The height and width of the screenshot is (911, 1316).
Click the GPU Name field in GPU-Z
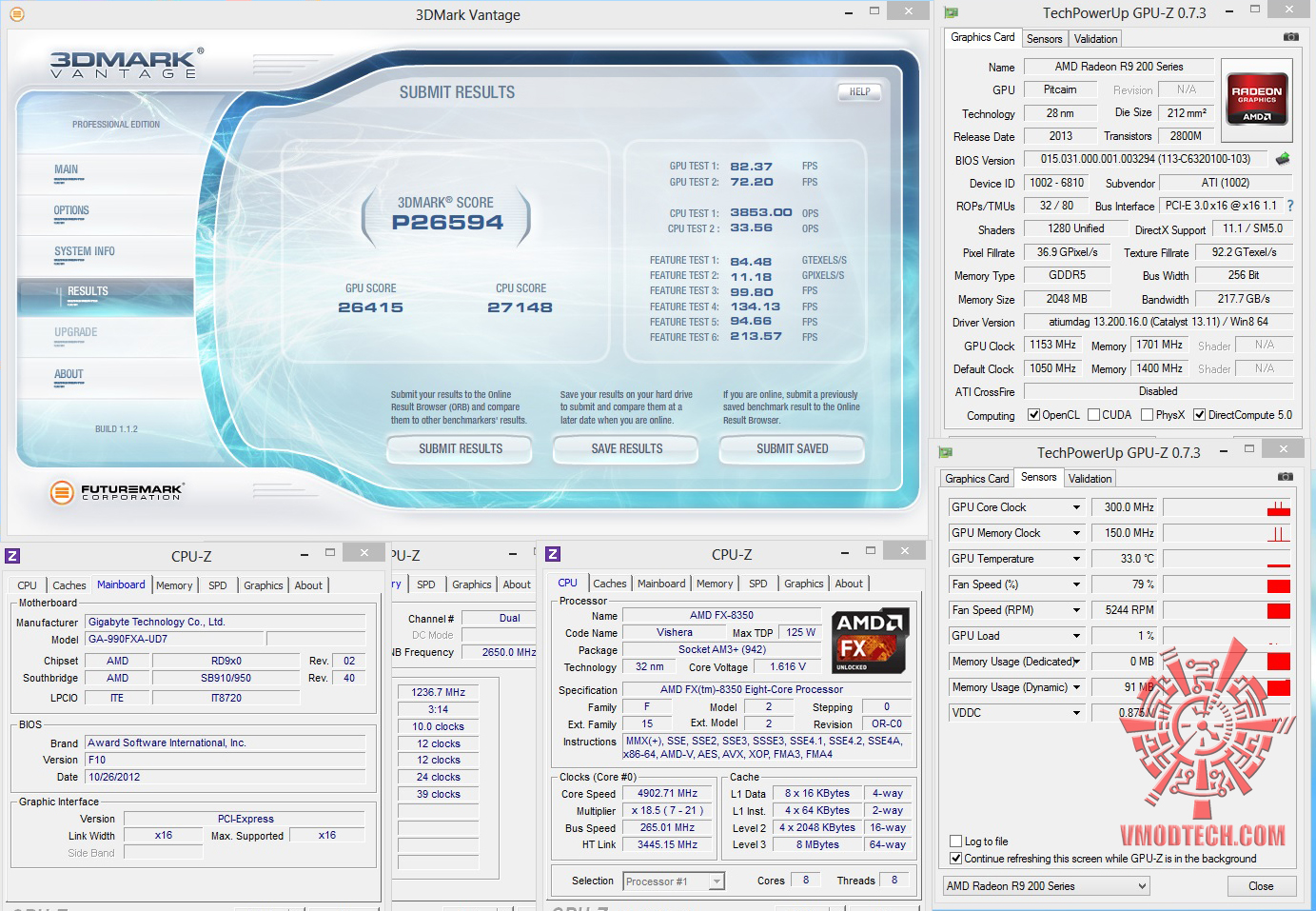pos(1119,67)
